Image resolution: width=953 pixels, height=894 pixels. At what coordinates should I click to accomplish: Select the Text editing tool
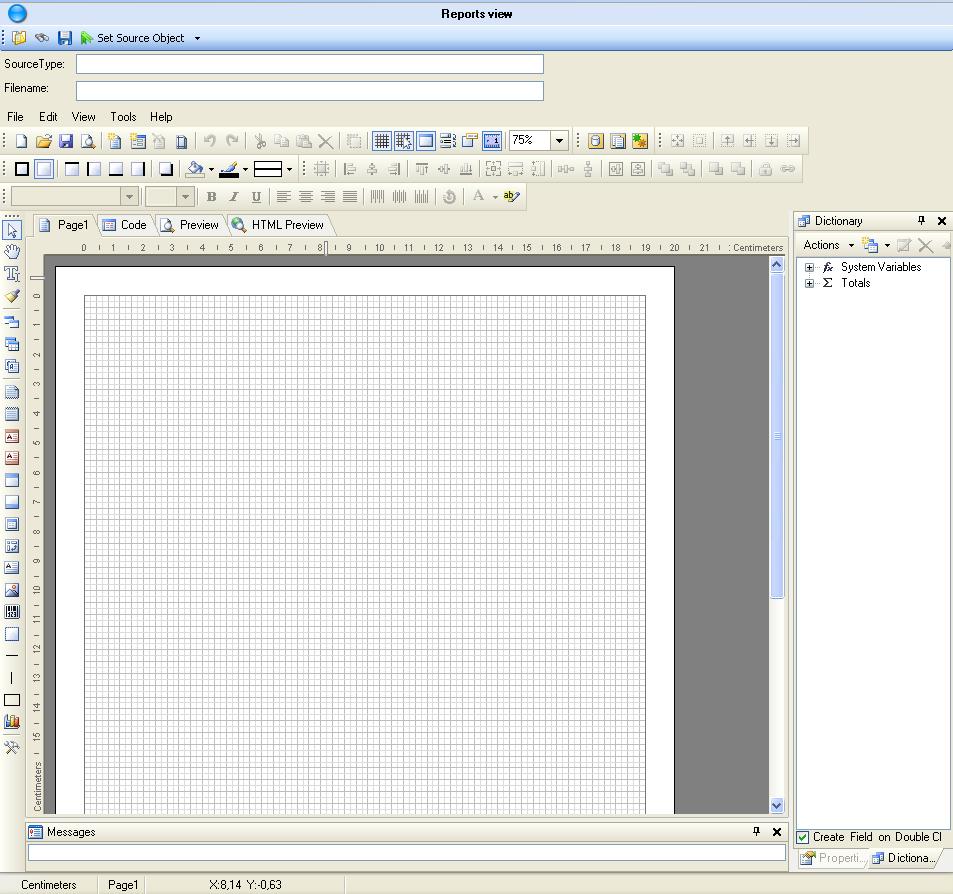pos(12,273)
